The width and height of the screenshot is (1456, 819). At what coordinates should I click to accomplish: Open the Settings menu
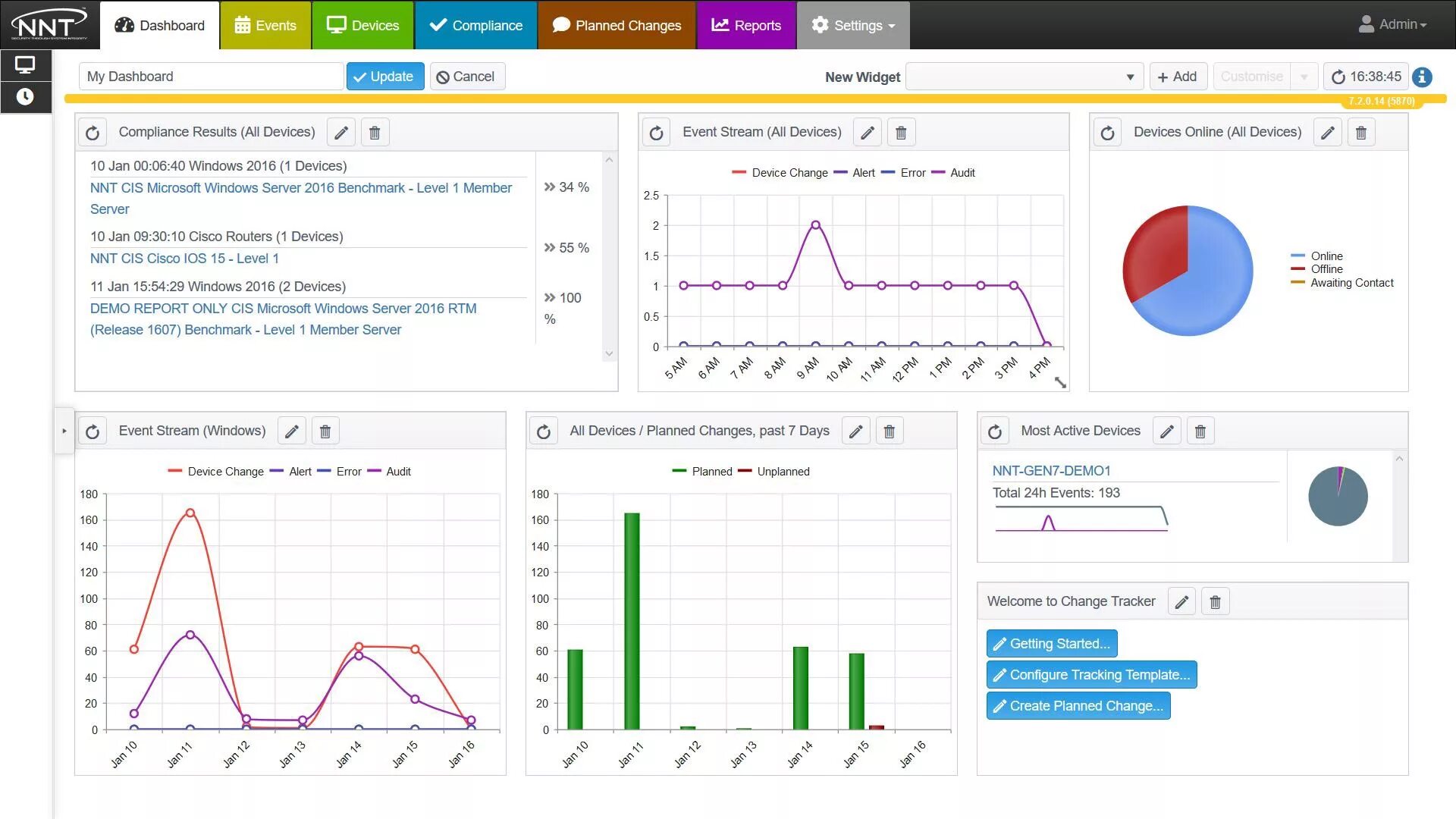point(853,25)
